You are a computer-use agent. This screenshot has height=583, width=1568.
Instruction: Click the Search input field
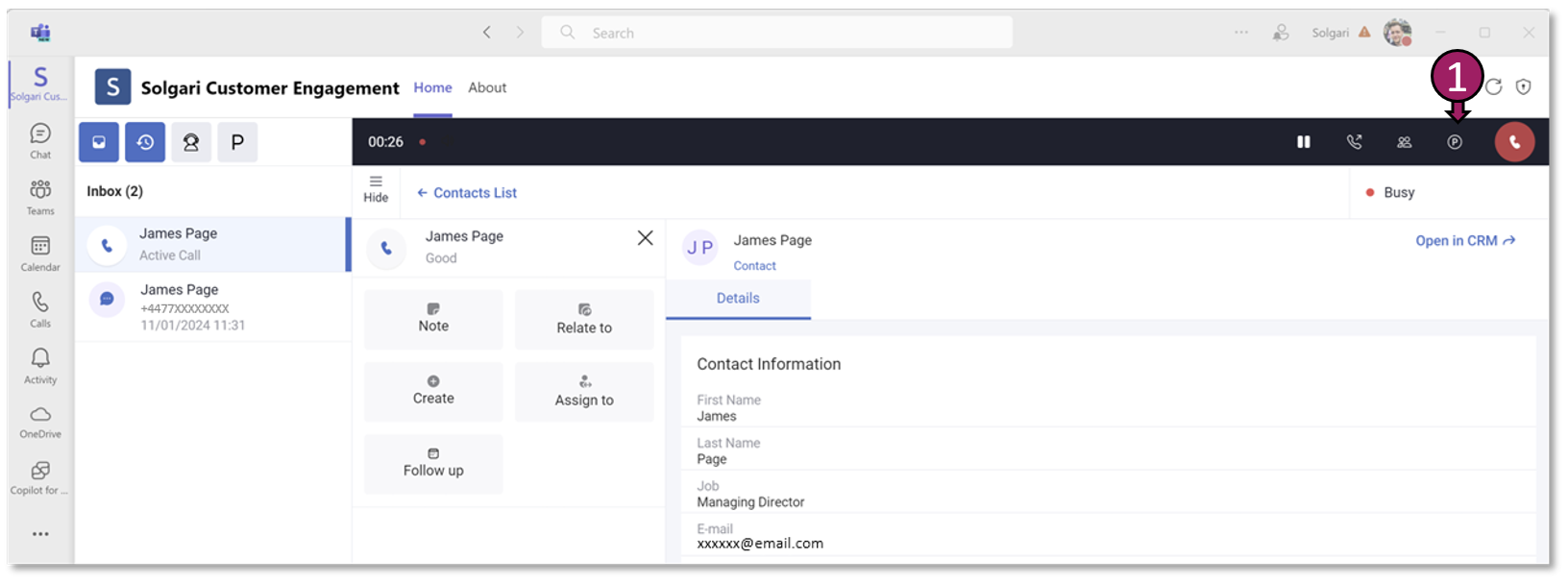(788, 33)
